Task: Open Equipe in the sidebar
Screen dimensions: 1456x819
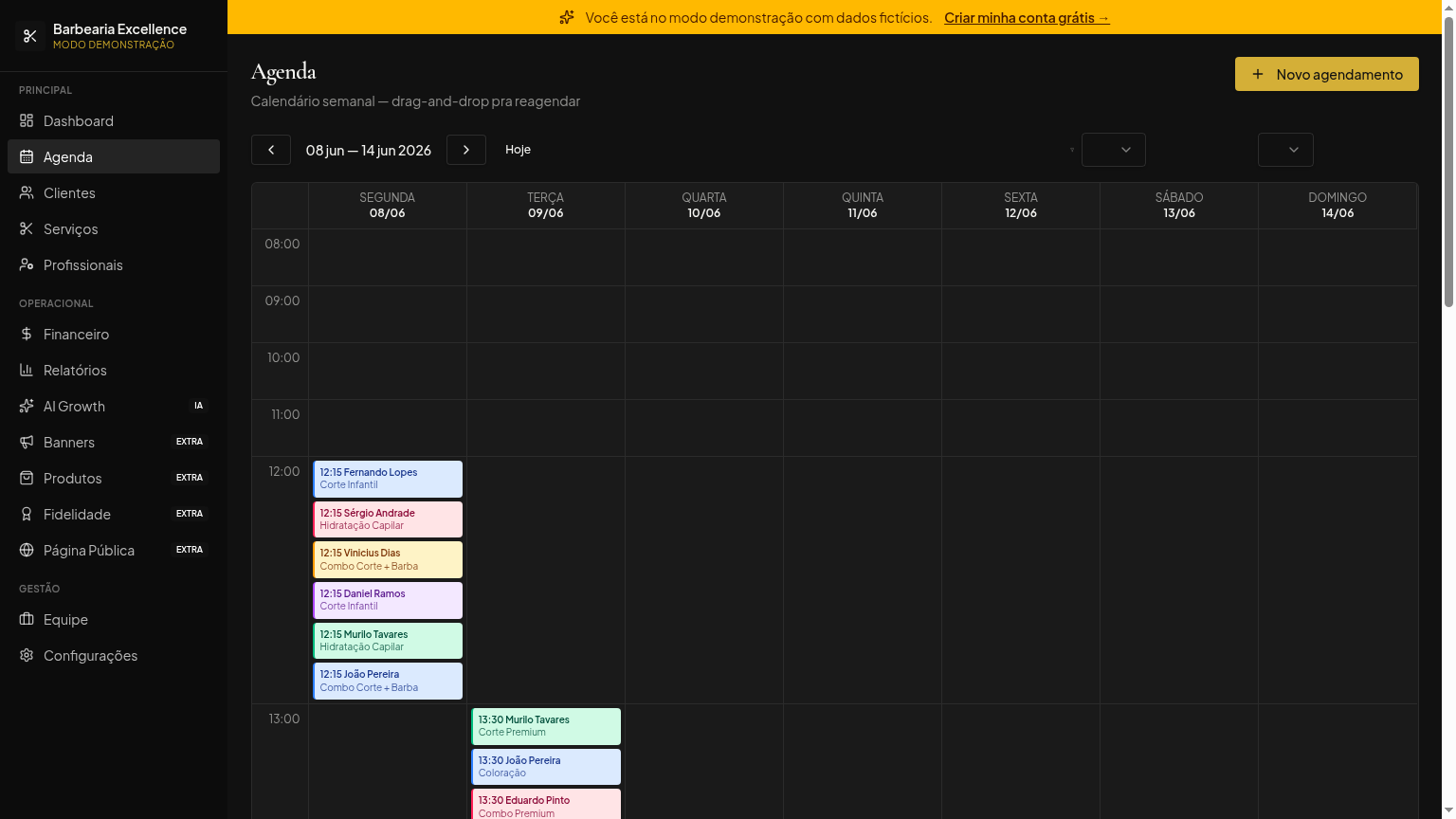Action: [x=114, y=619]
